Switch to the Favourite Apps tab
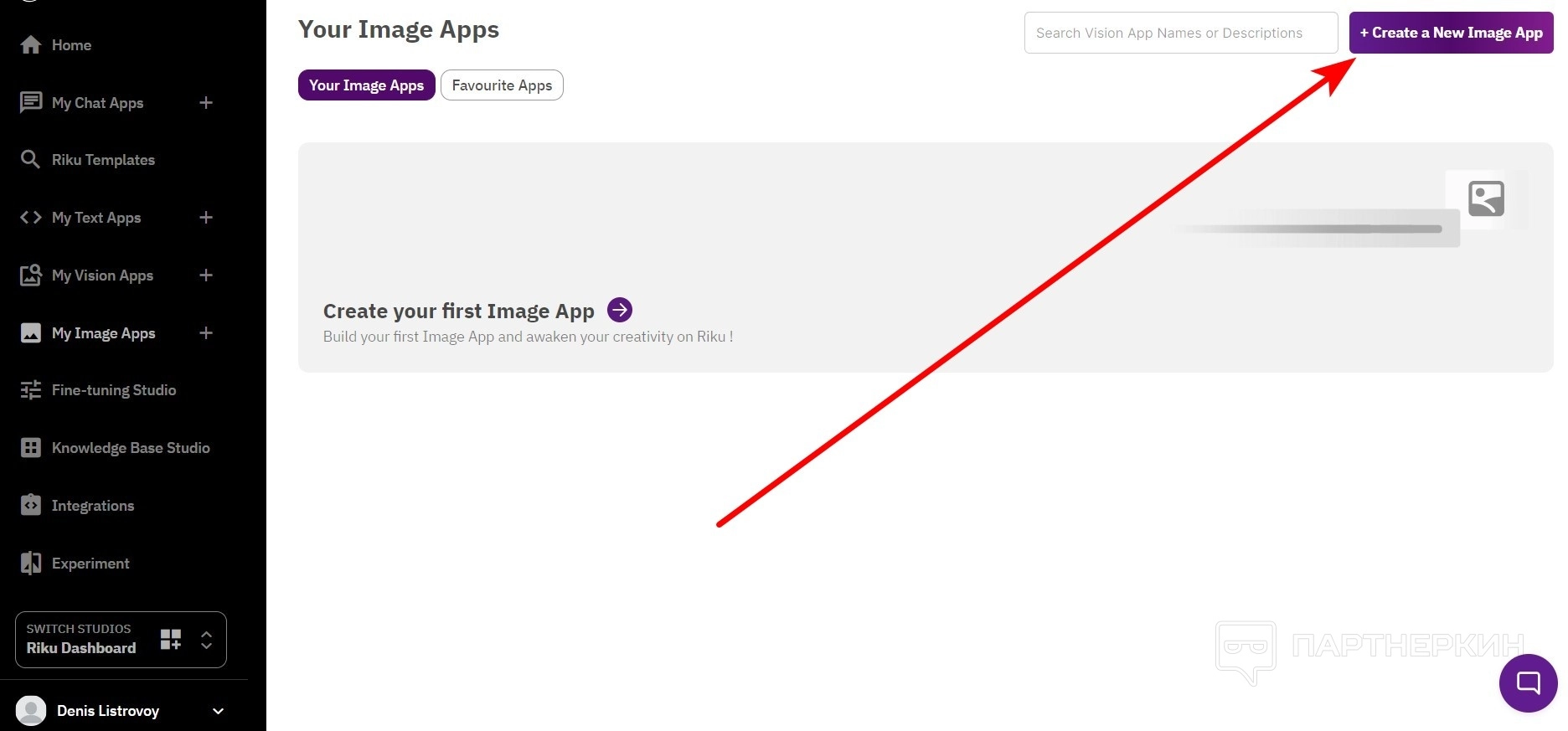Image resolution: width=1568 pixels, height=731 pixels. click(x=502, y=85)
